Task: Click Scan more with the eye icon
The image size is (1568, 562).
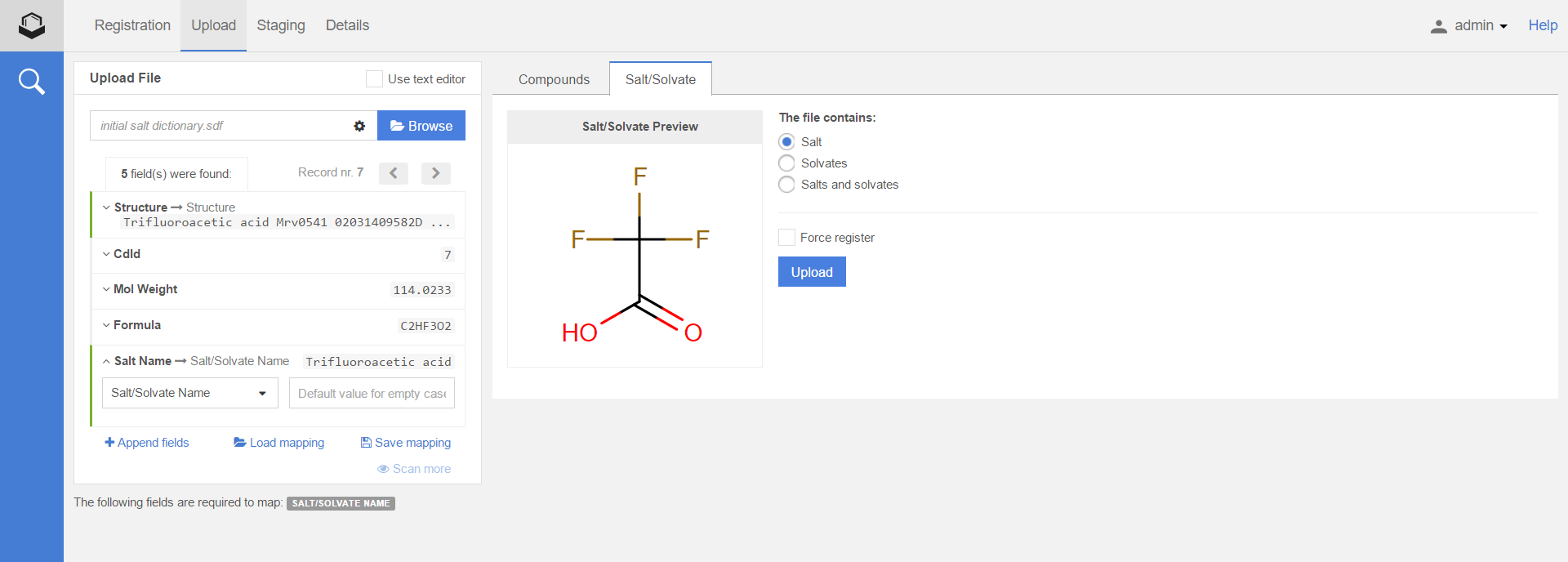Action: (x=414, y=469)
